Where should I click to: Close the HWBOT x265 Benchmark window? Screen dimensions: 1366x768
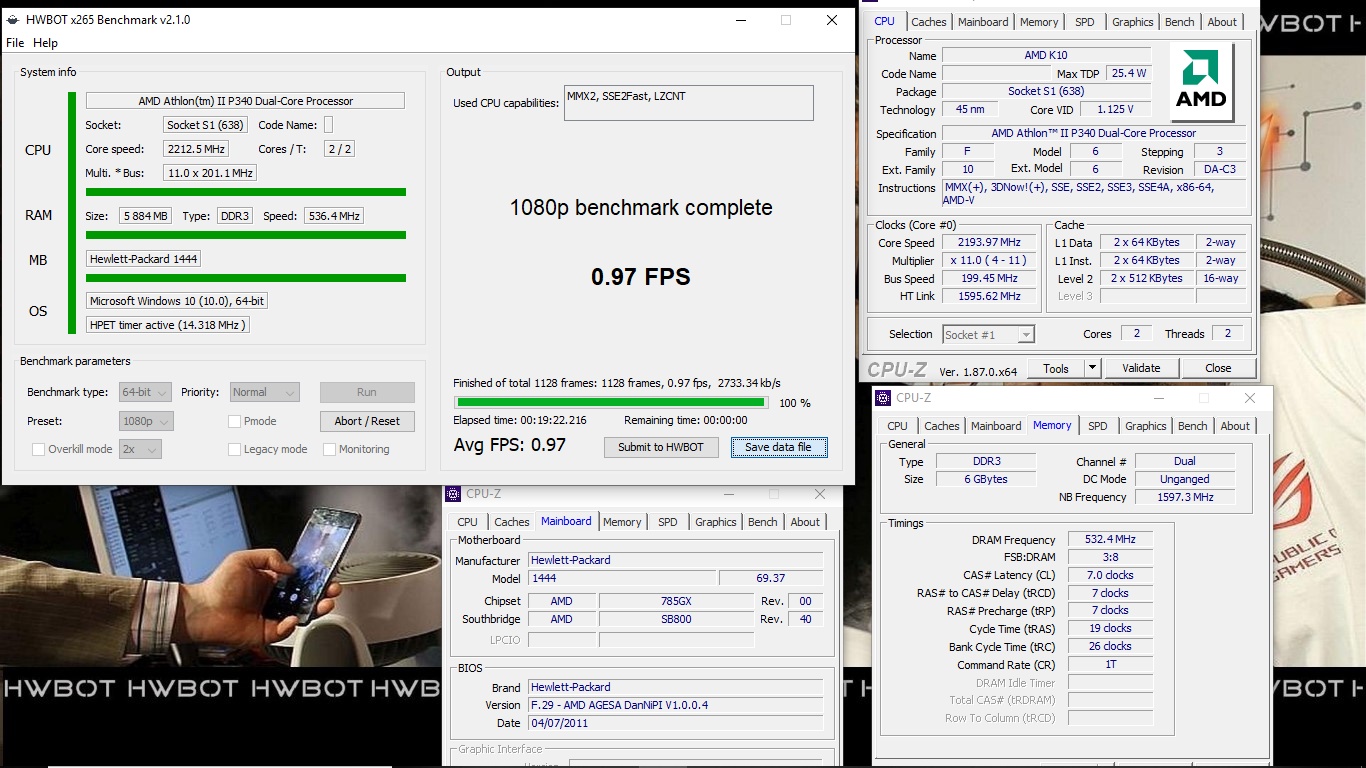[x=832, y=20]
